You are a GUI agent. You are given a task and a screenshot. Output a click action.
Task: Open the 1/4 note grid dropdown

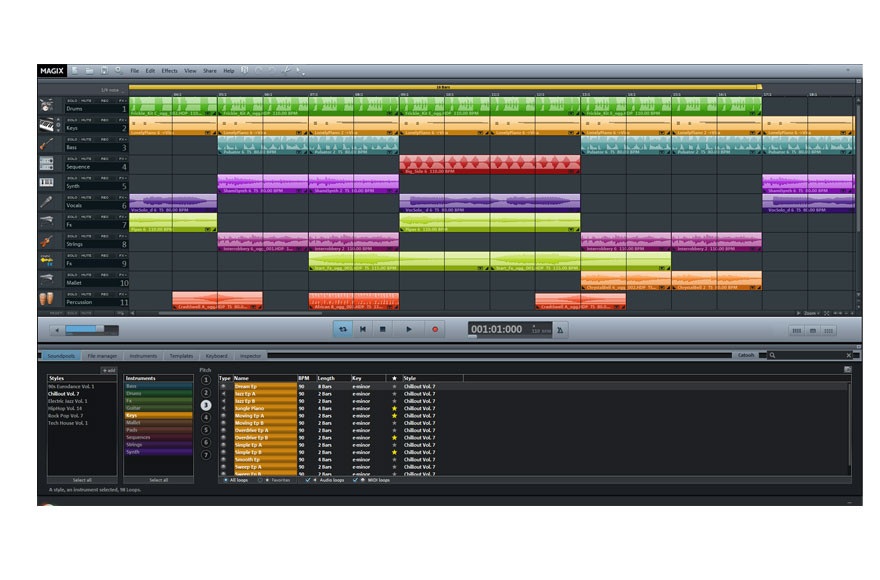tap(111, 90)
